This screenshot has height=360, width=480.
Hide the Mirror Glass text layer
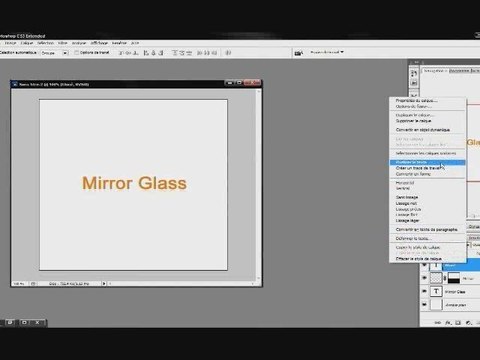coord(424,291)
